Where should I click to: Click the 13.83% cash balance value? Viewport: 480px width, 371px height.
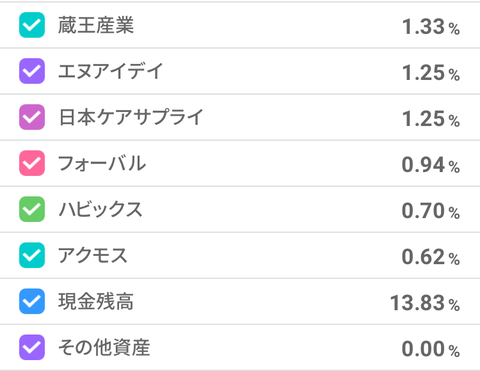(x=425, y=303)
